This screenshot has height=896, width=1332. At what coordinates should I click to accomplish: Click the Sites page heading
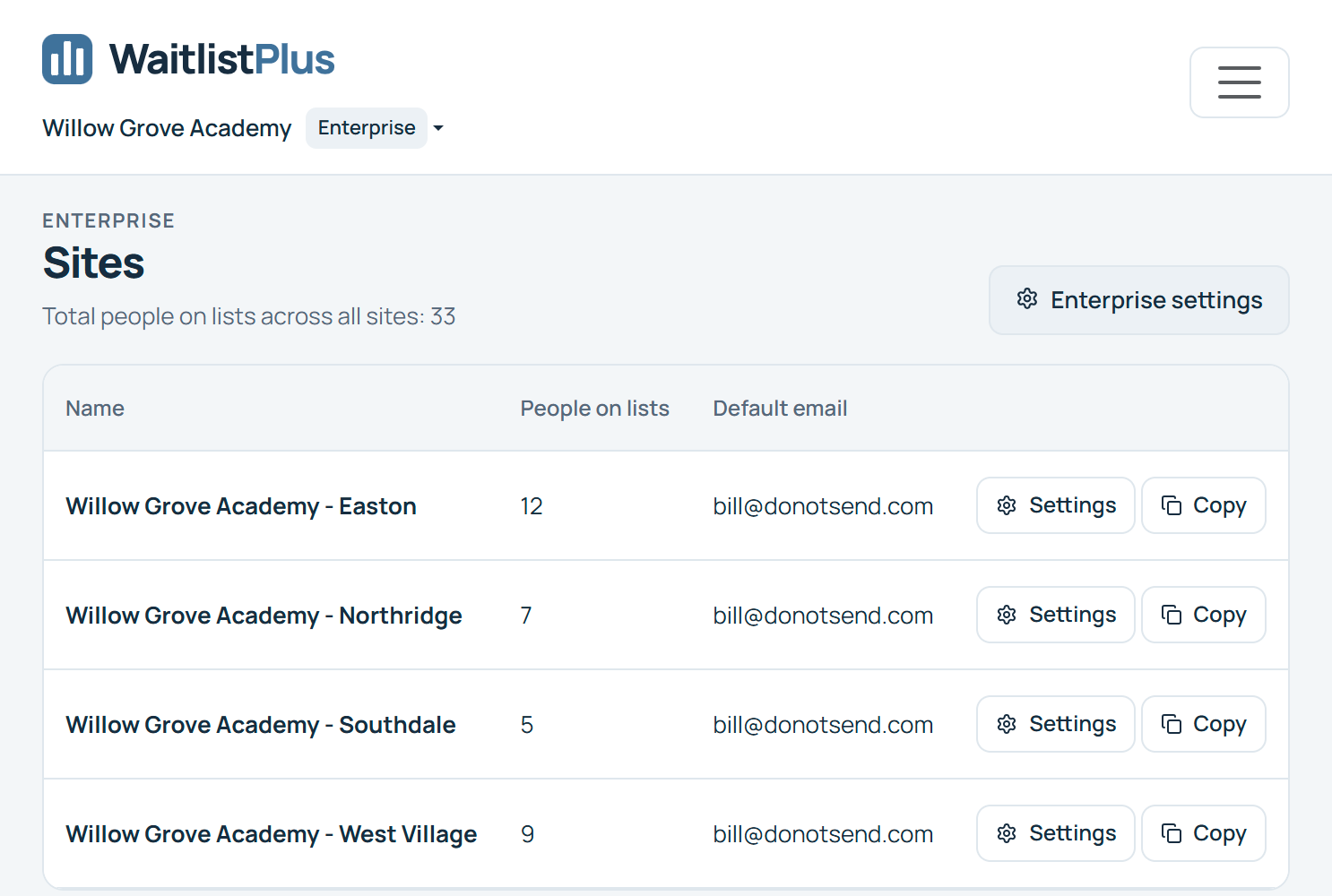point(93,263)
